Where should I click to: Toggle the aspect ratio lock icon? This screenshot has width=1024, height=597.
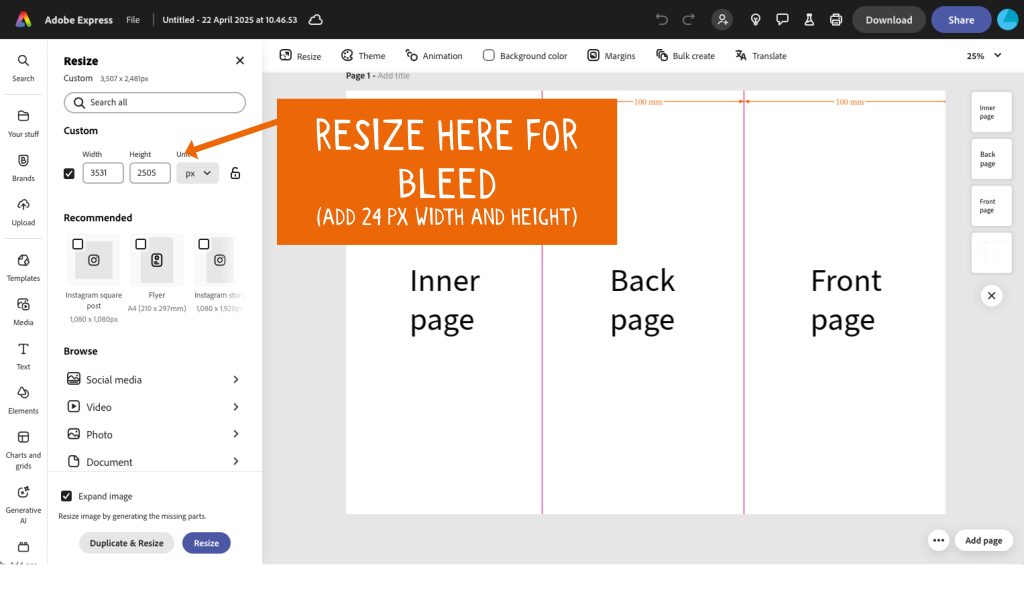[x=235, y=173]
